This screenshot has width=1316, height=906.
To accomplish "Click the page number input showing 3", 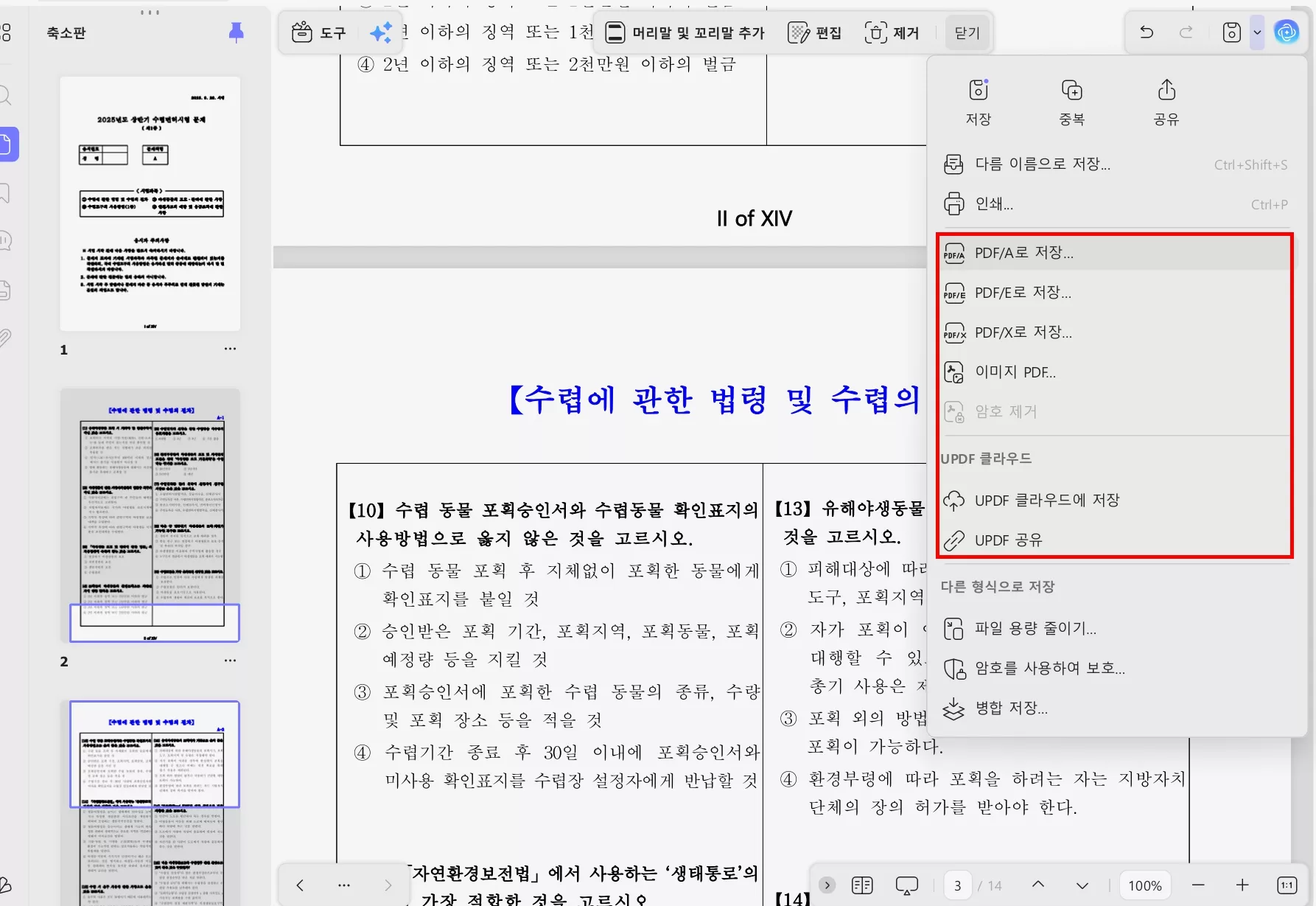I will tap(957, 884).
